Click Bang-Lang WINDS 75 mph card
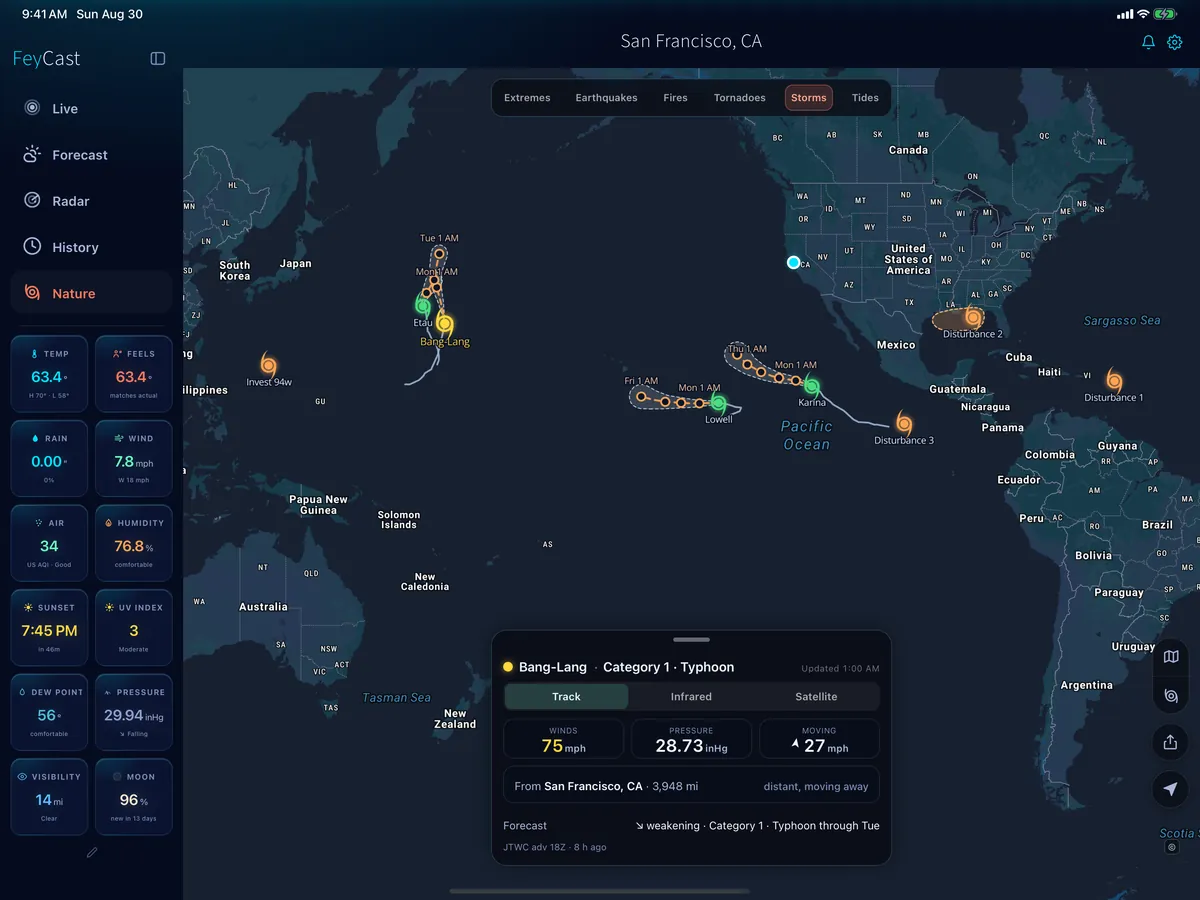 point(564,739)
